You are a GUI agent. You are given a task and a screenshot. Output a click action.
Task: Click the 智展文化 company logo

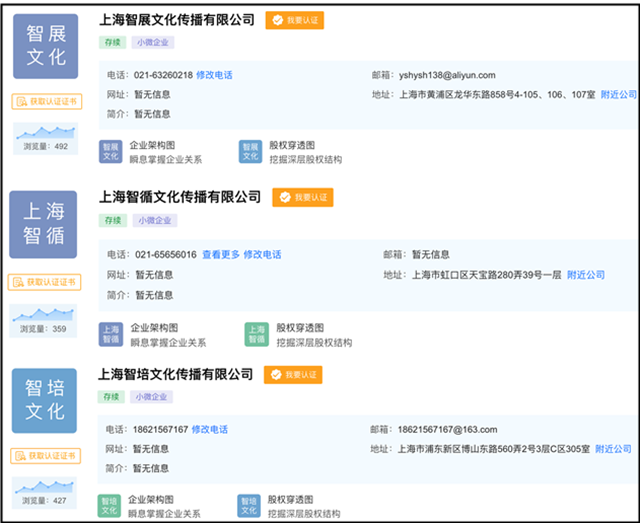pyautogui.click(x=46, y=46)
